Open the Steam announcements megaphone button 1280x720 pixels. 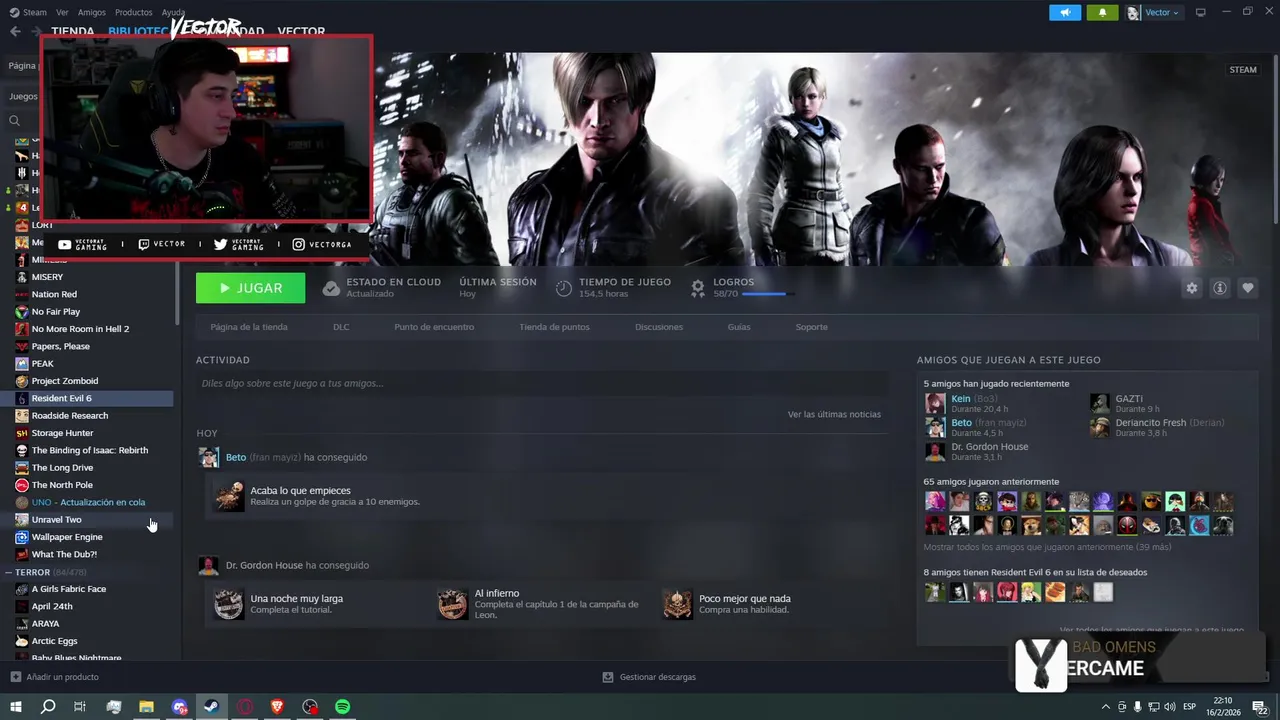[x=1065, y=12]
